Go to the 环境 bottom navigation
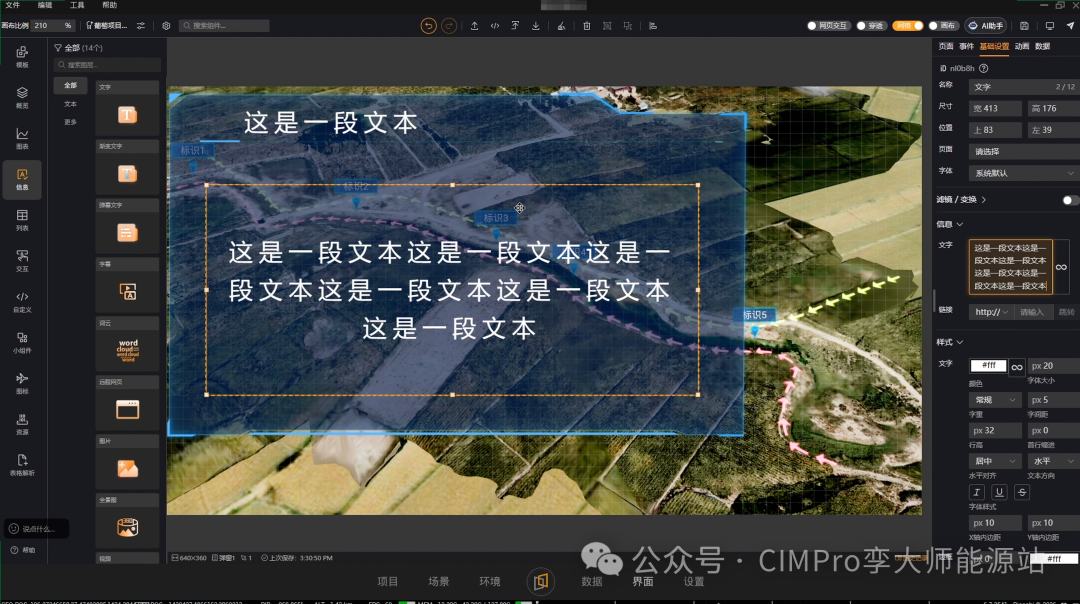The width and height of the screenshot is (1080, 604). coord(489,581)
